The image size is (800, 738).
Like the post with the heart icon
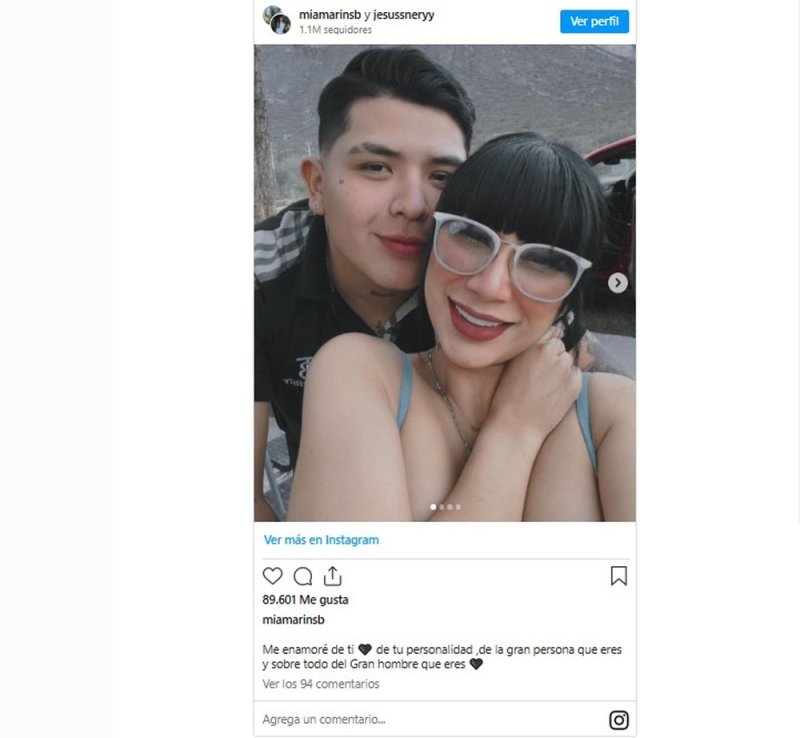point(272,576)
